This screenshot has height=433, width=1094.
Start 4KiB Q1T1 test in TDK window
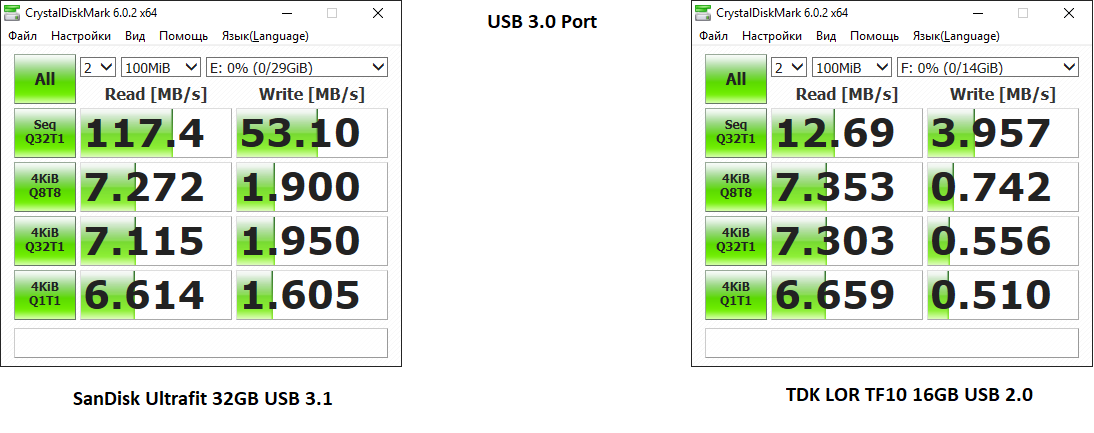tap(735, 295)
